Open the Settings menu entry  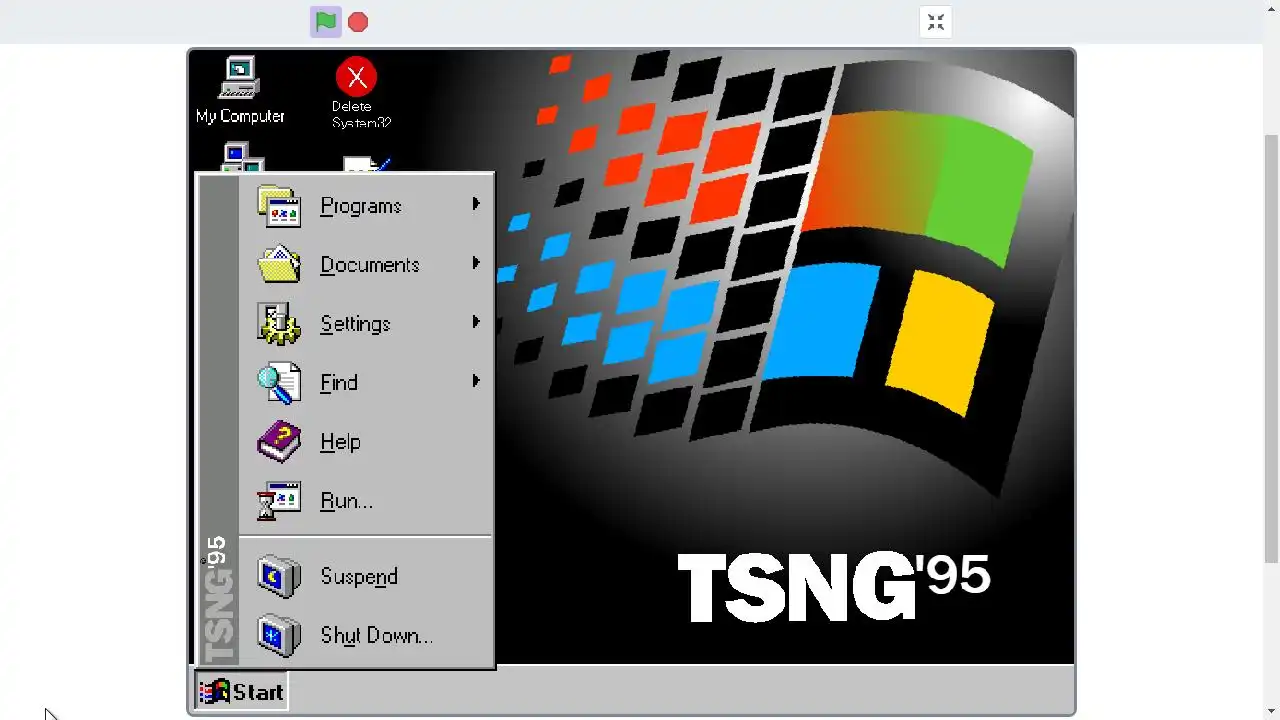(x=366, y=324)
